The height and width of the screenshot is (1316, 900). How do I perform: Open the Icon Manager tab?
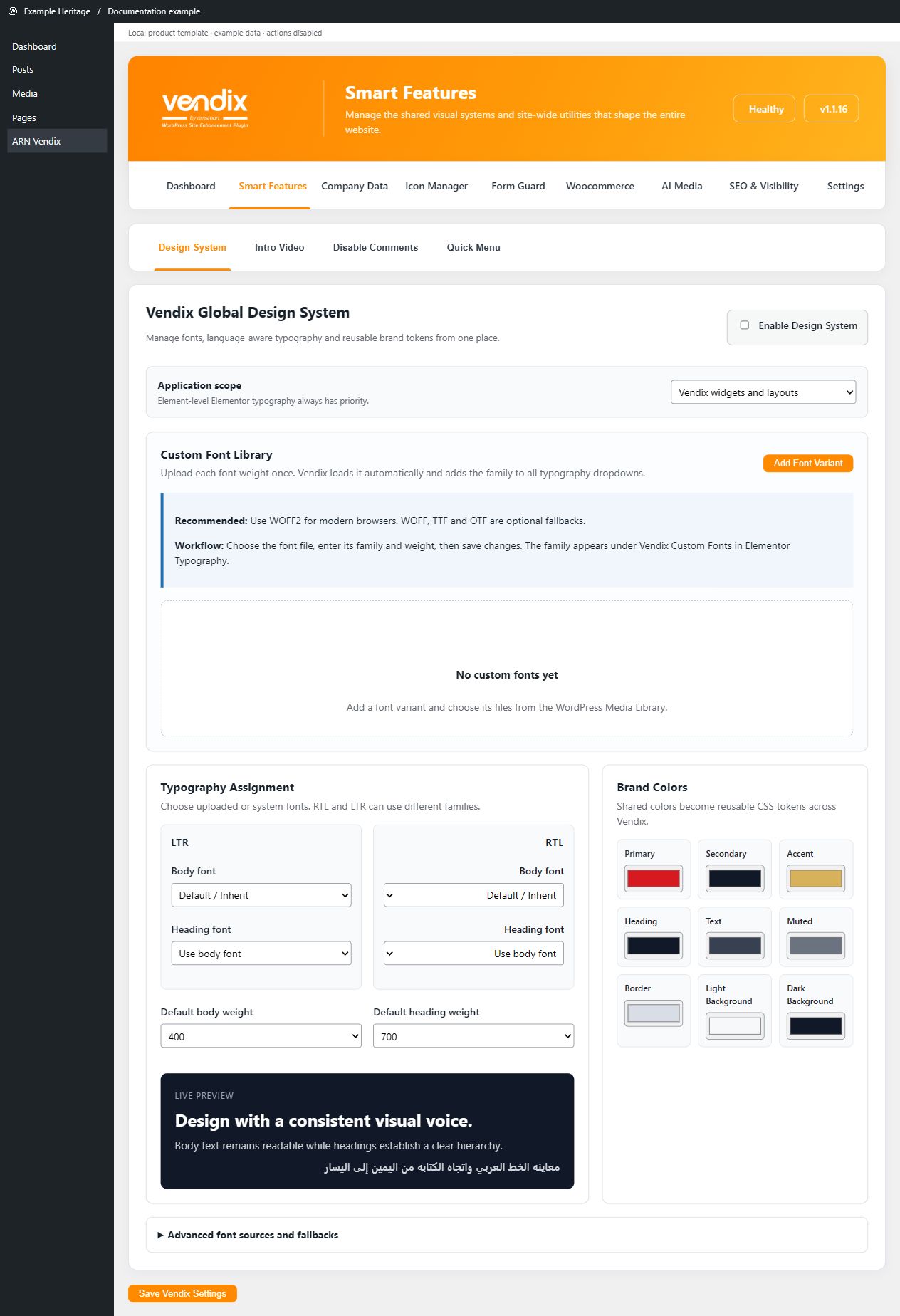click(436, 186)
